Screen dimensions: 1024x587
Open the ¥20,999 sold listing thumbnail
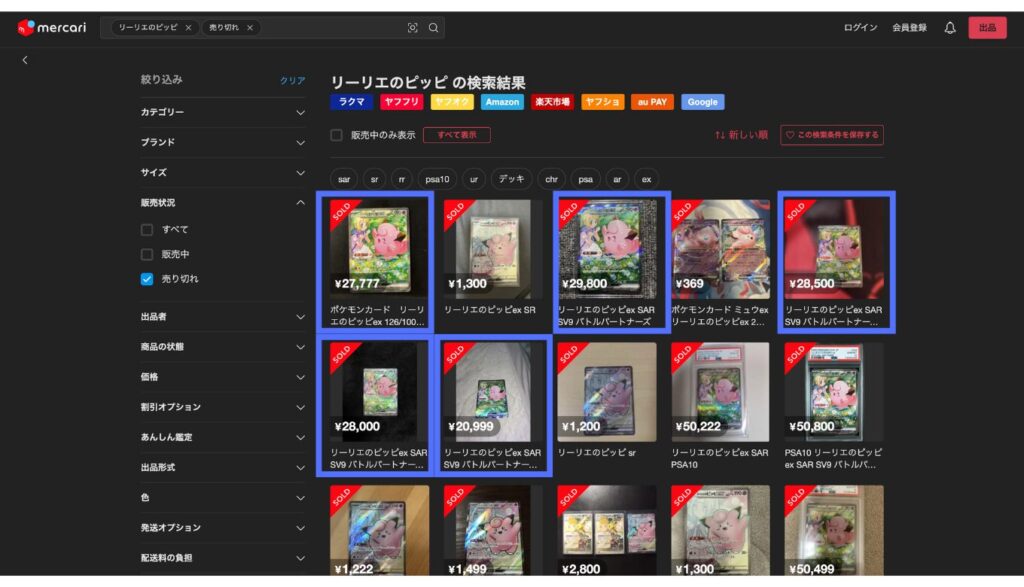pos(493,392)
